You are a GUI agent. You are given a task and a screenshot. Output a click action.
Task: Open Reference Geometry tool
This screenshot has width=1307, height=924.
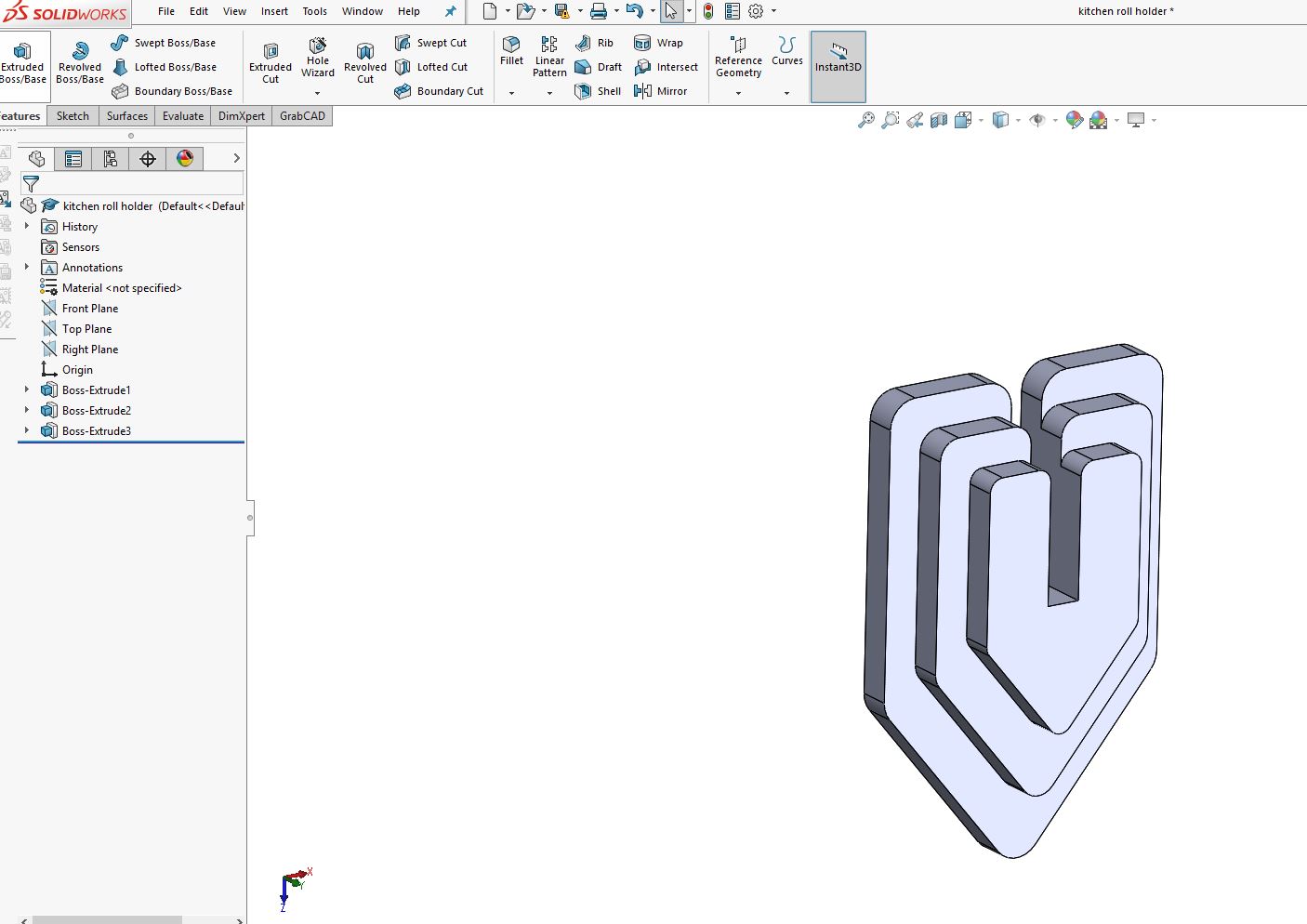pos(739,58)
